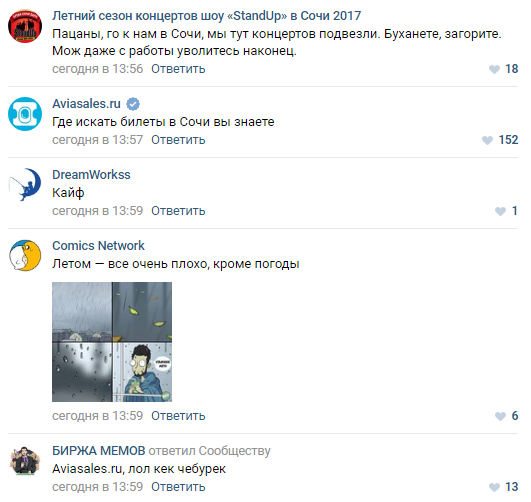Like the DreamWorkss 'Кайф' comment
The width and height of the screenshot is (531, 502).
[x=500, y=211]
